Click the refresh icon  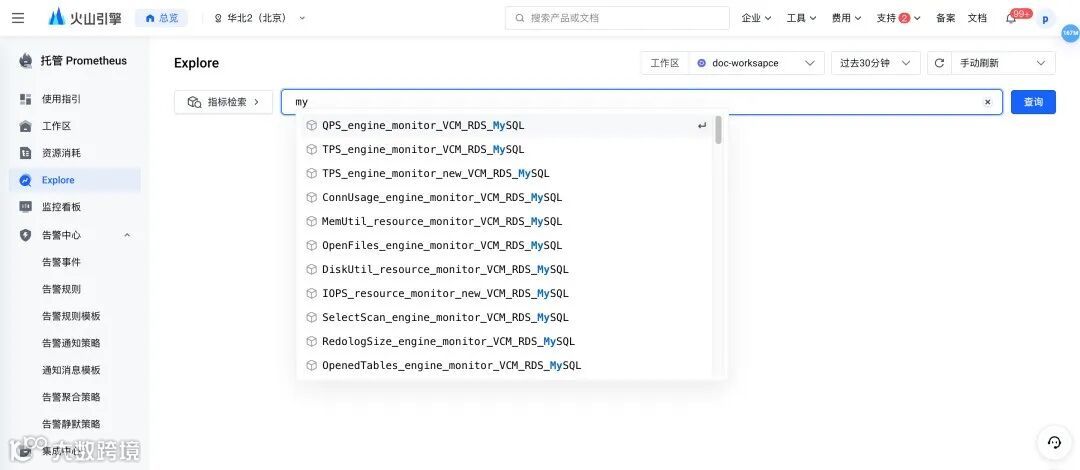point(939,63)
